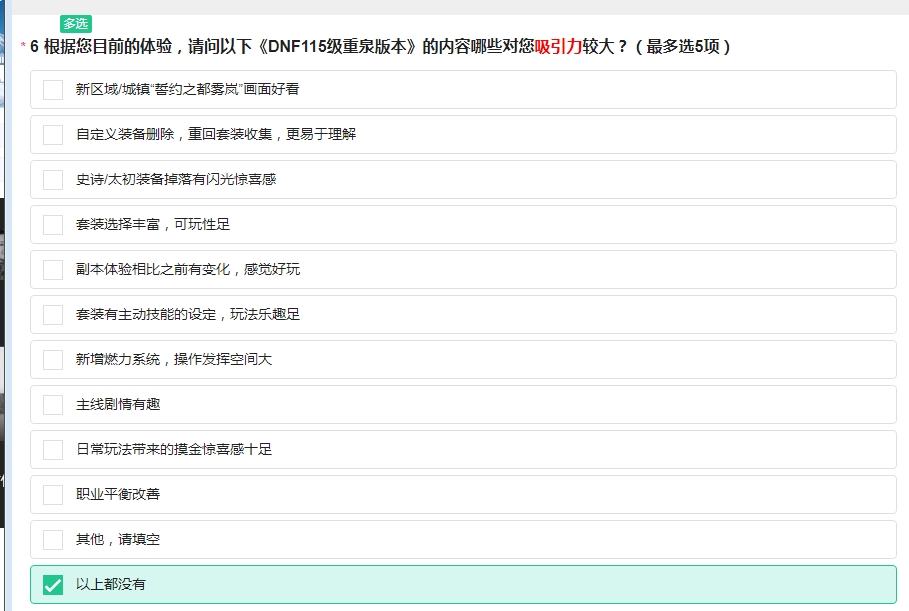909x611 pixels.
Task: Click the red 吸引力 keyword in question
Action: tap(558, 46)
